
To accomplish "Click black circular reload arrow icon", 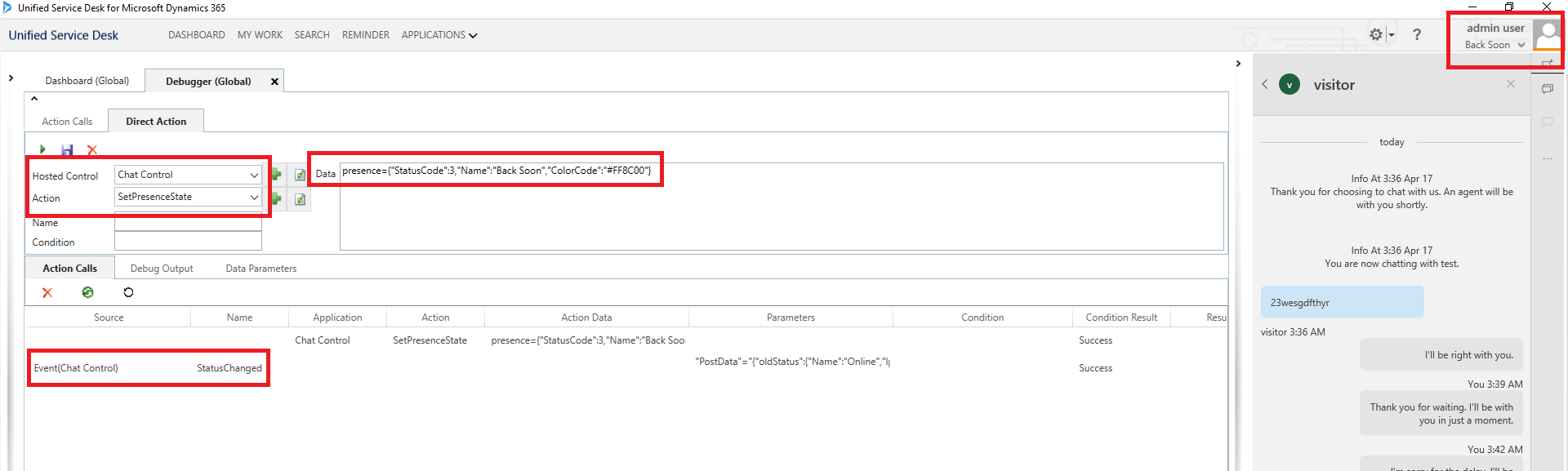I will click(x=128, y=292).
